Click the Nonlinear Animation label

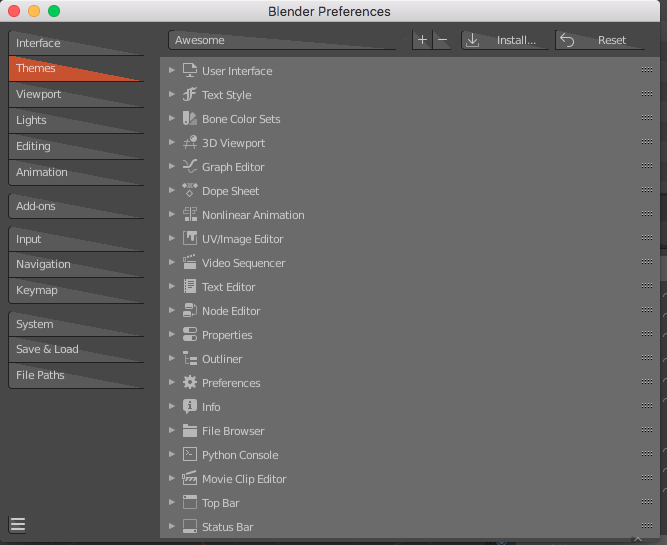(253, 215)
